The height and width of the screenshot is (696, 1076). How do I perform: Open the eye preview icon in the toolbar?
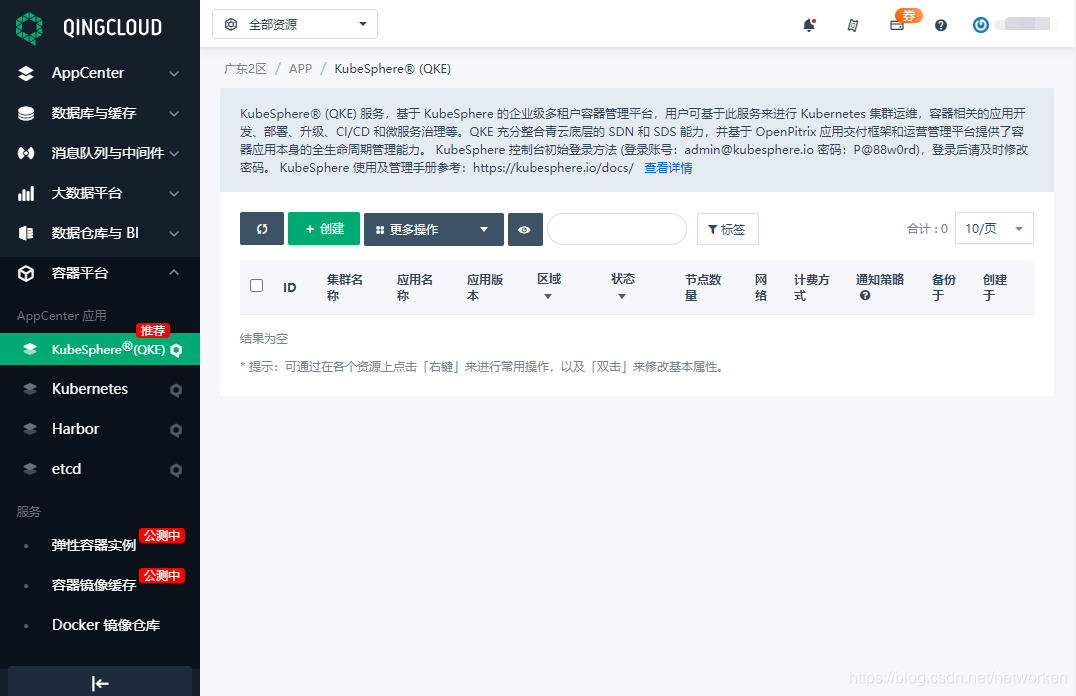tap(525, 228)
